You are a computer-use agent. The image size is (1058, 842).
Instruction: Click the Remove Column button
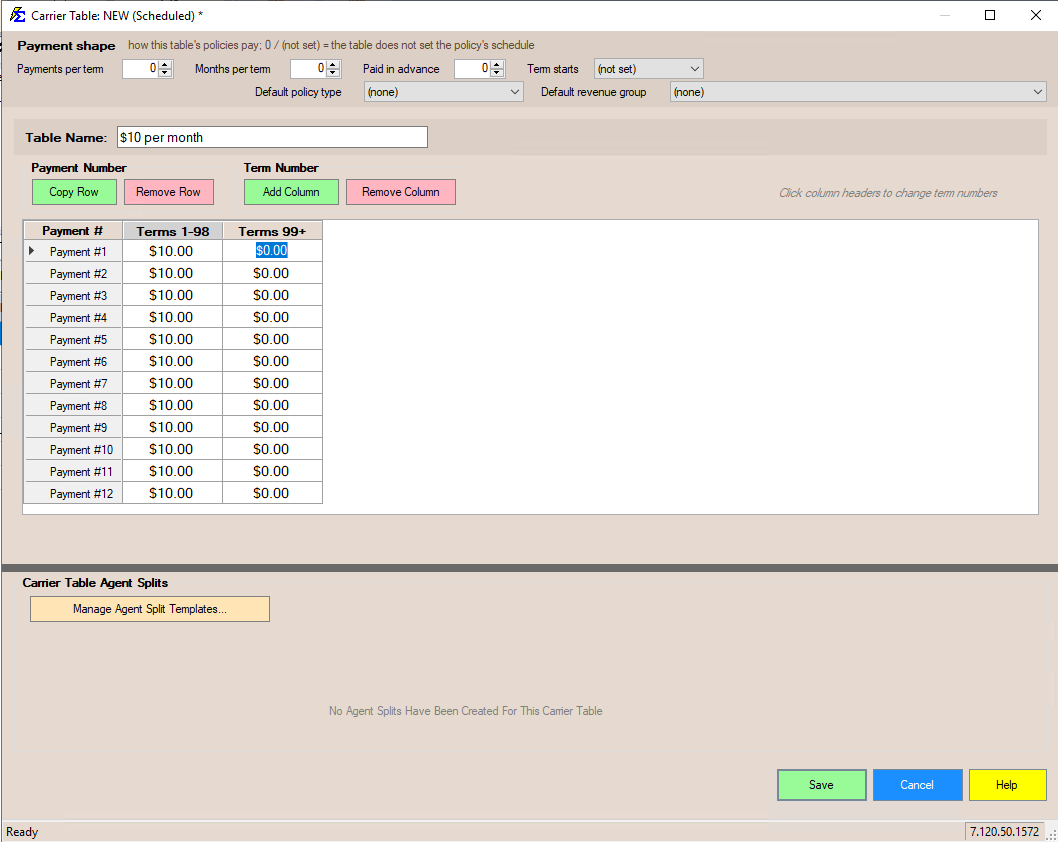point(401,192)
